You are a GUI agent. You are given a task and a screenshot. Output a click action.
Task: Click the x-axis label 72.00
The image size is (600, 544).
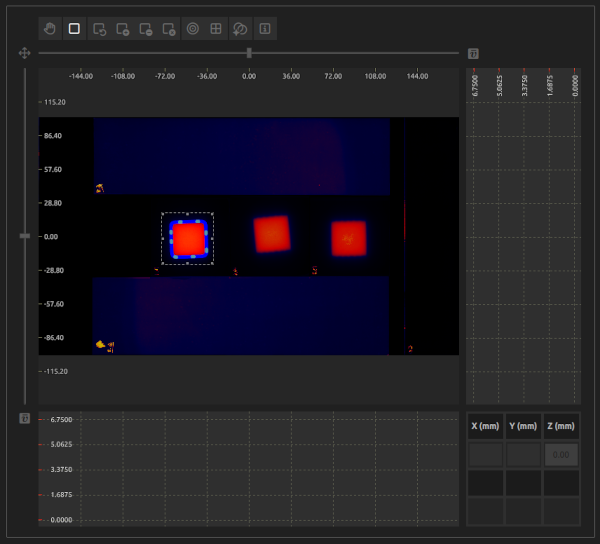(333, 77)
